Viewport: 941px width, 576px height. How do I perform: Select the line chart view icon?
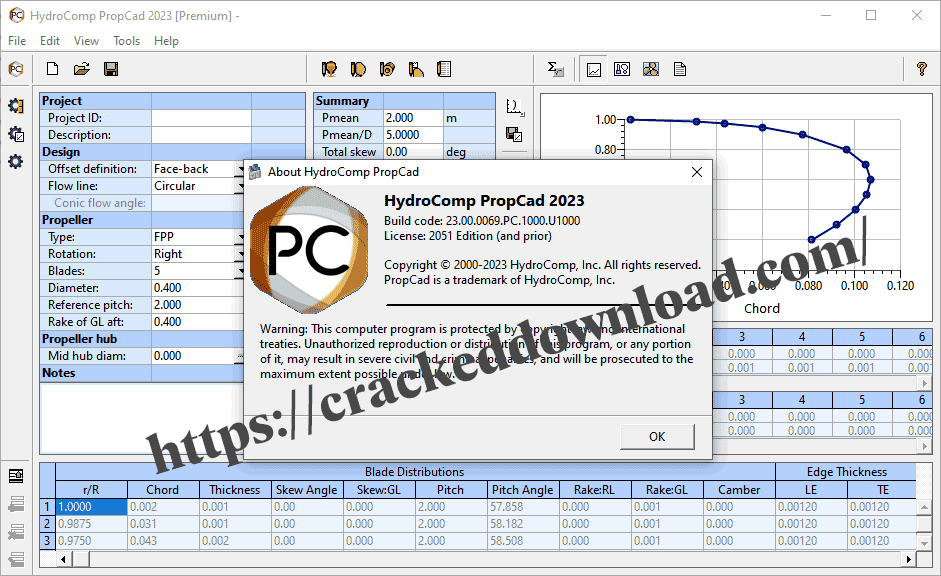(594, 70)
